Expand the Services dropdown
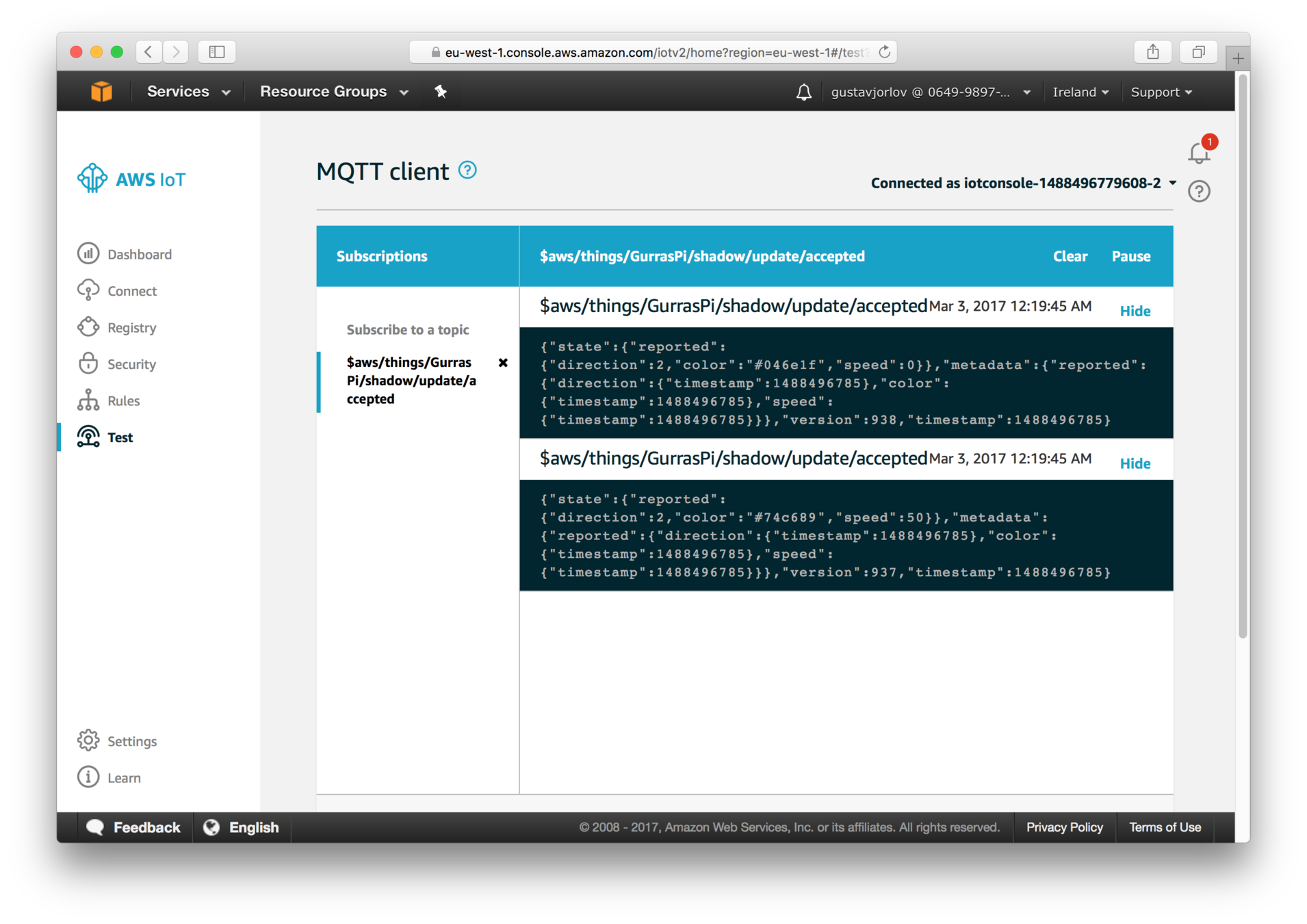Screen dimensions: 1307x924 pos(189,92)
